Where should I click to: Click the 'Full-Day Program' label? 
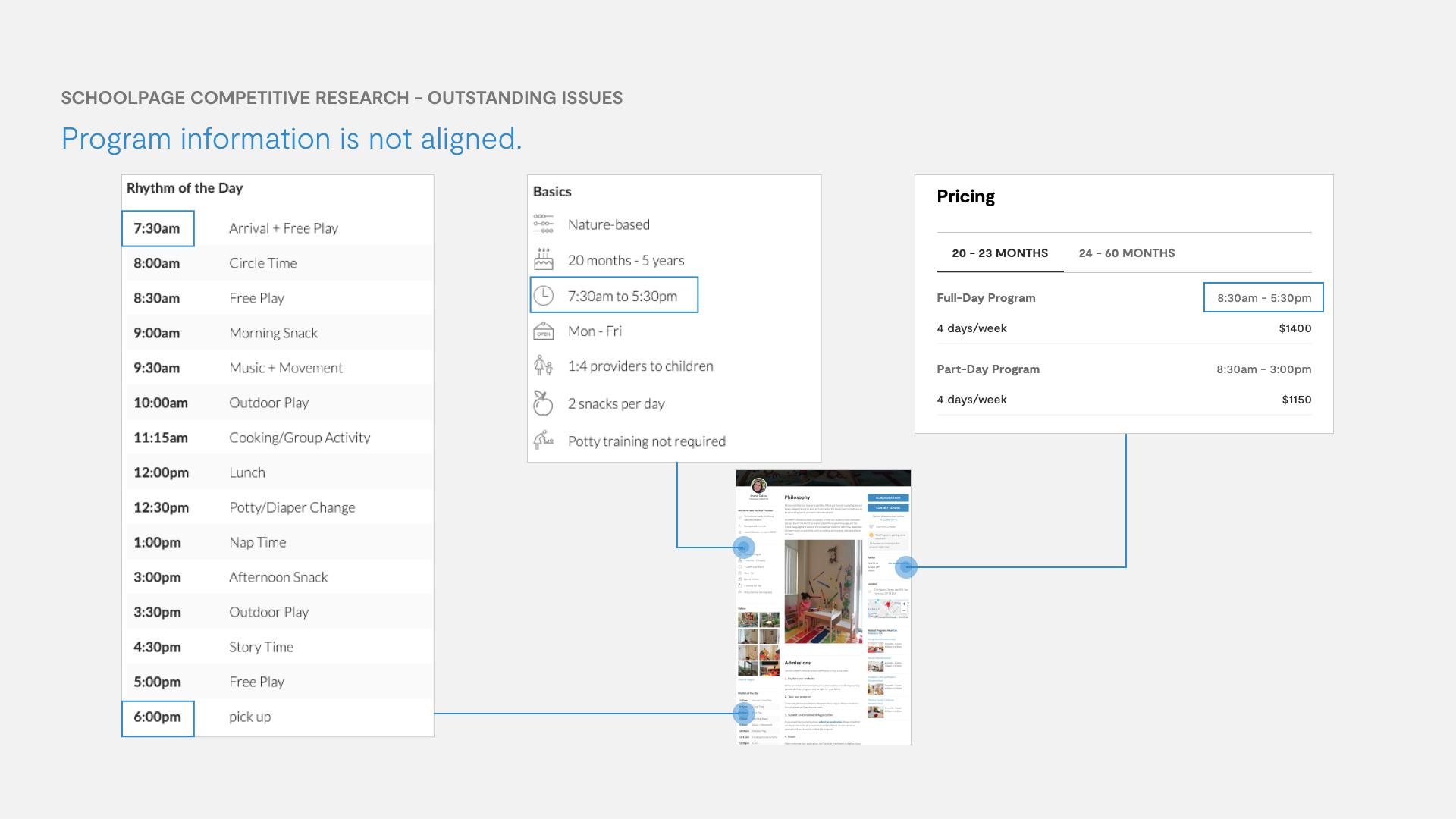[x=986, y=298]
